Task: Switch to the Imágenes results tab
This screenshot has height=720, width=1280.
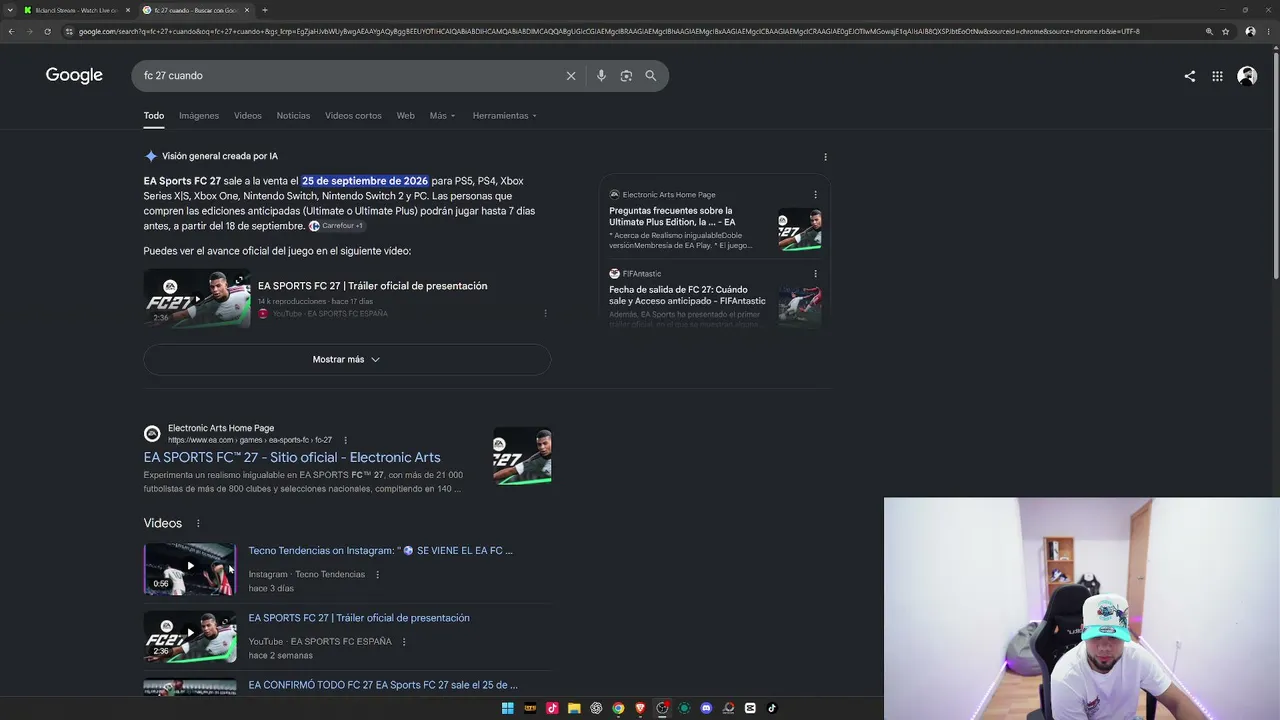Action: coord(199,116)
